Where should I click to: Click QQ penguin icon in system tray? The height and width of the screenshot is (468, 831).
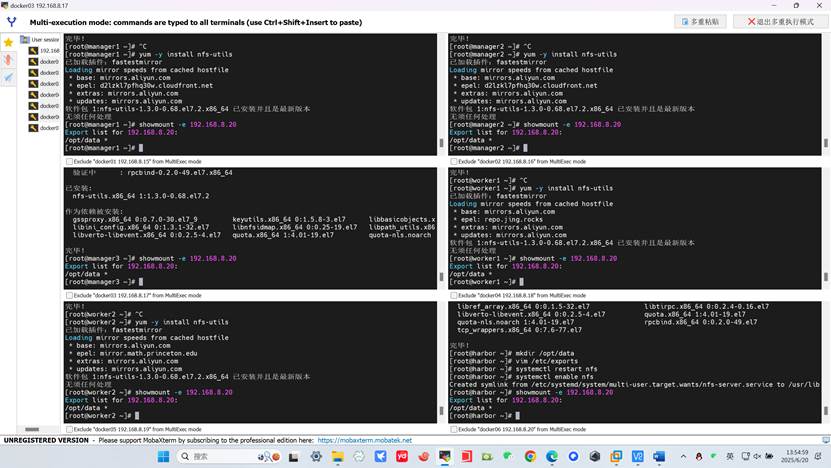tap(699, 456)
